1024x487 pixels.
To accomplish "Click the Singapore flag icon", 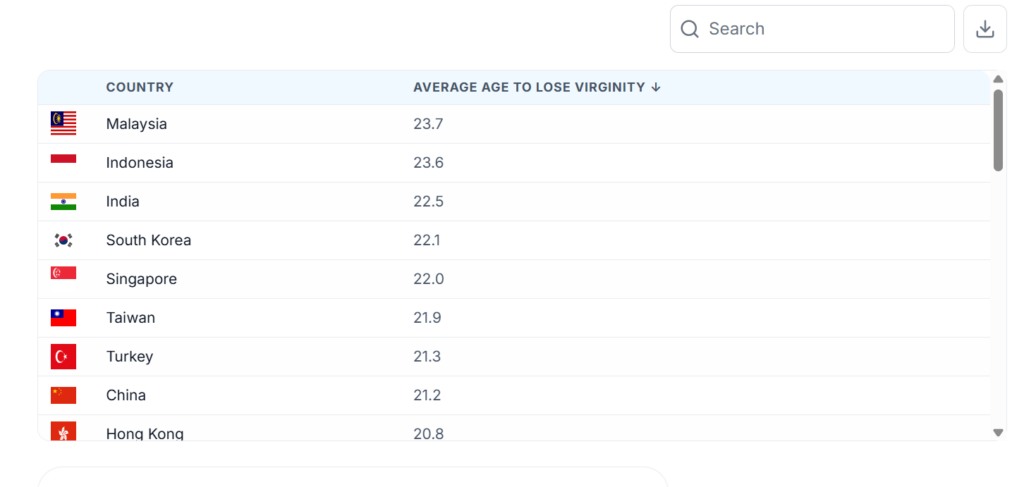I will (63, 273).
